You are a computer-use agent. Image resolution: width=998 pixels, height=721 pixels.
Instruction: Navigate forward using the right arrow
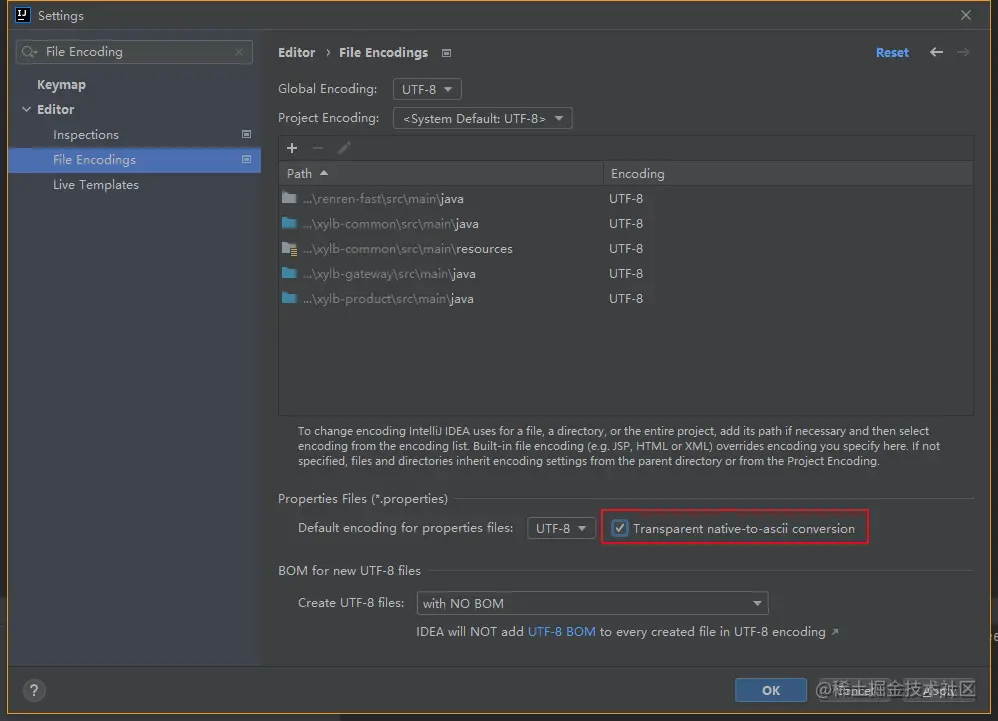pyautogui.click(x=962, y=52)
